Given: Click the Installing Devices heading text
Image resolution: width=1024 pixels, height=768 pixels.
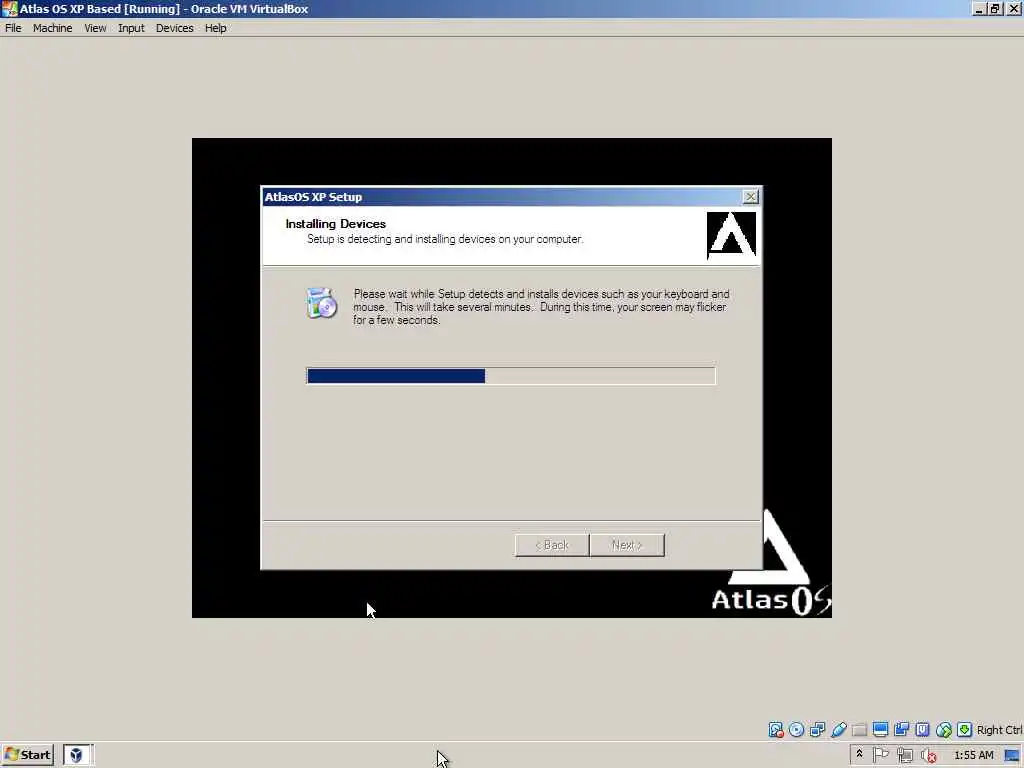Looking at the screenshot, I should pos(336,223).
